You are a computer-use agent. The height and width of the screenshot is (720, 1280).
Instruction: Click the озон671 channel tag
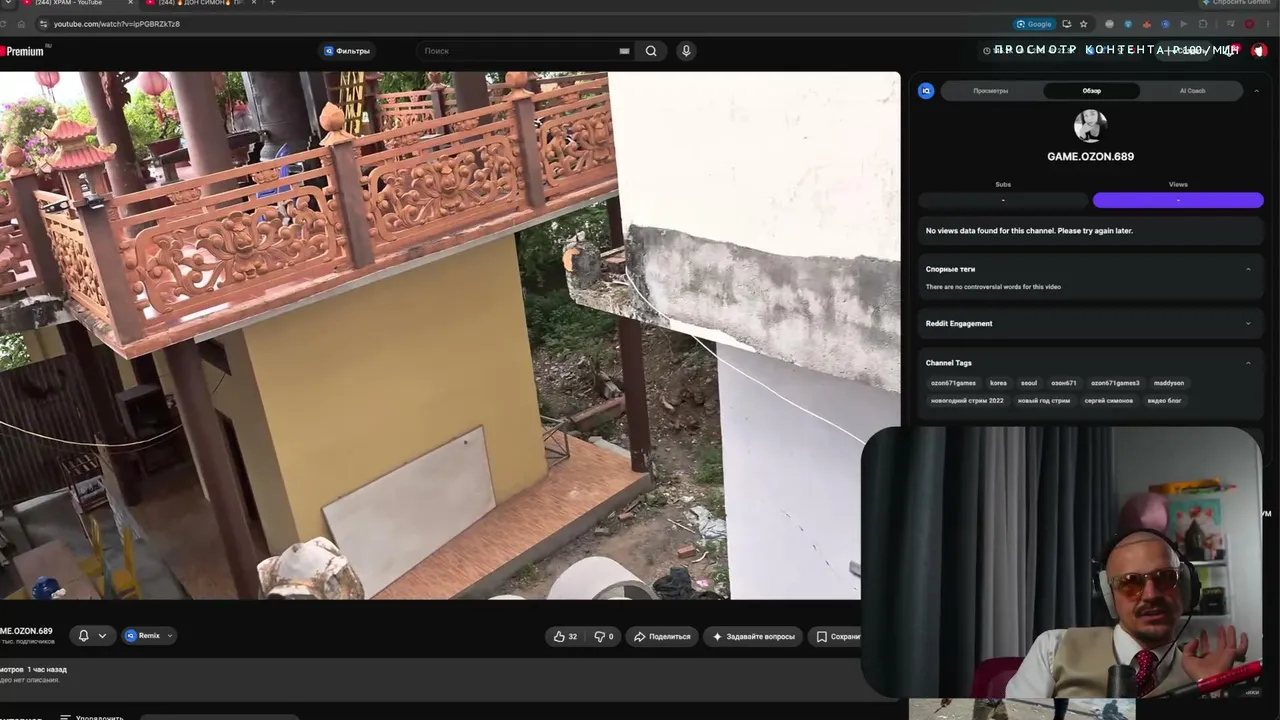pos(1064,383)
